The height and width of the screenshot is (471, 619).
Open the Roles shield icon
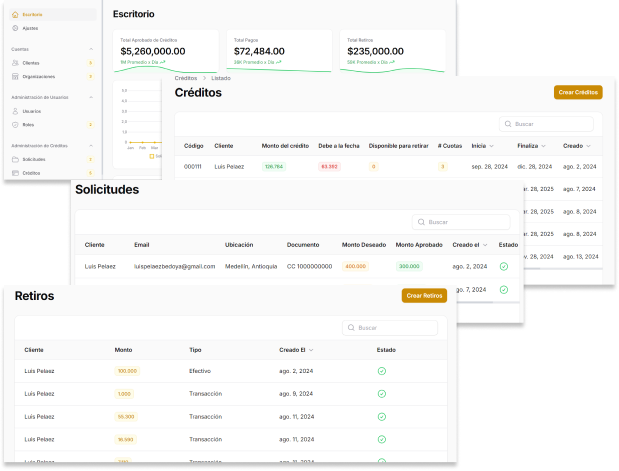[x=15, y=125]
